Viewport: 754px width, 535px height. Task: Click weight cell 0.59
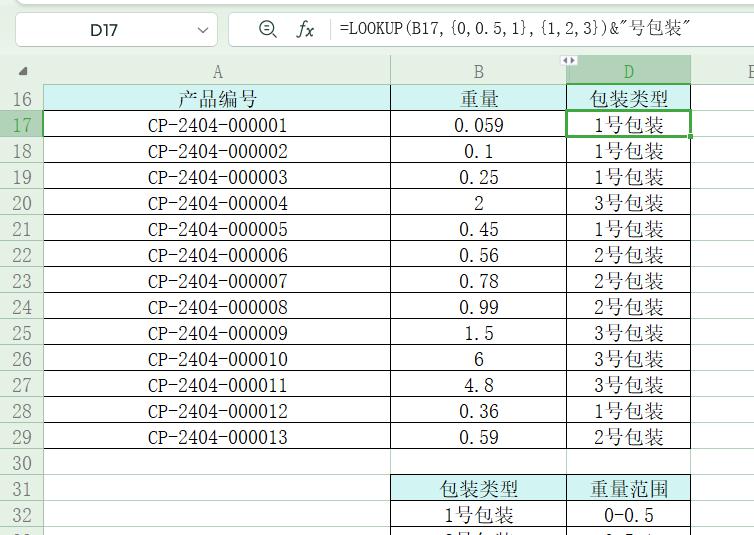click(478, 436)
